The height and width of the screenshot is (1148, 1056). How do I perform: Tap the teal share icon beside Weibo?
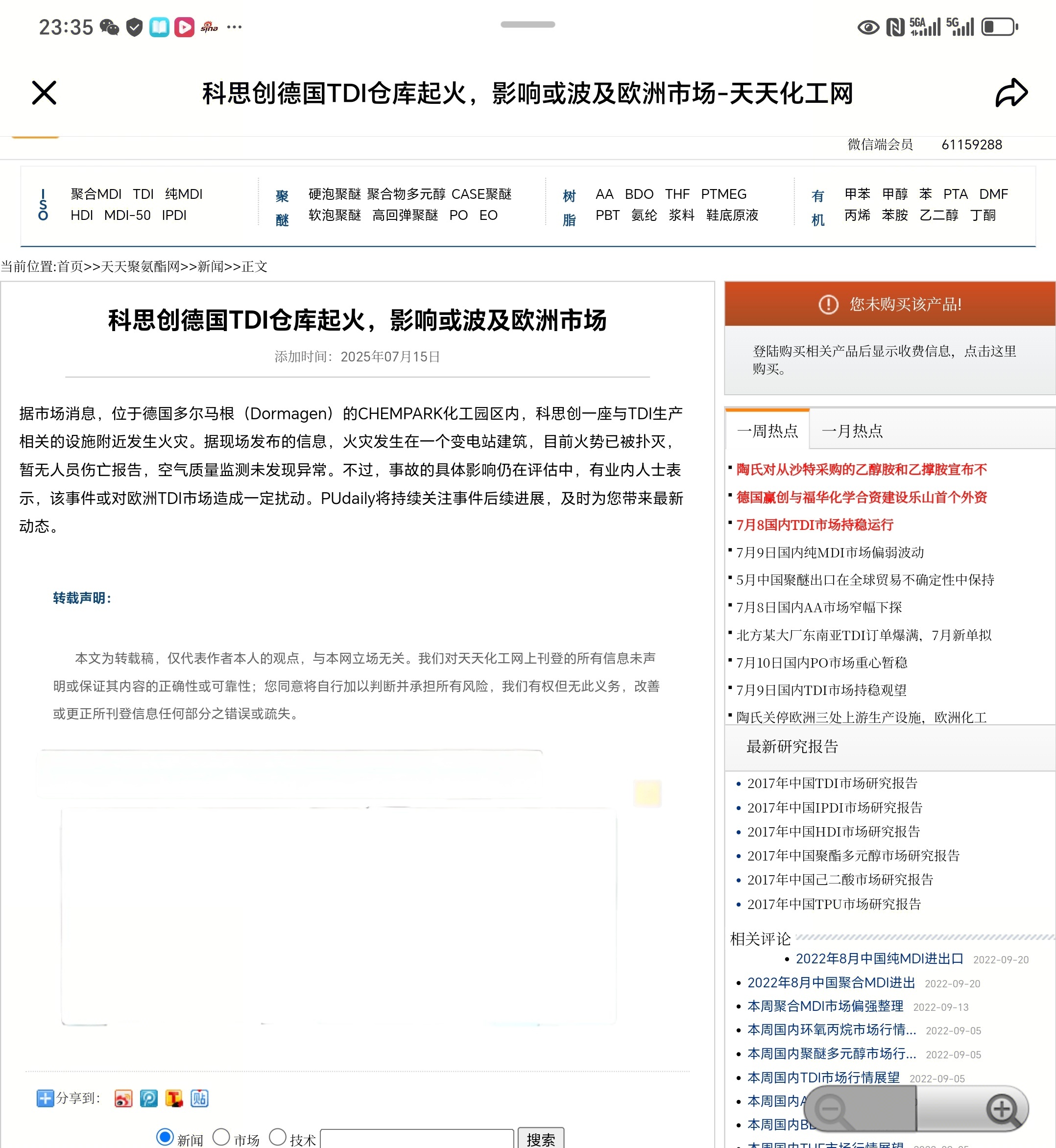point(148,1098)
